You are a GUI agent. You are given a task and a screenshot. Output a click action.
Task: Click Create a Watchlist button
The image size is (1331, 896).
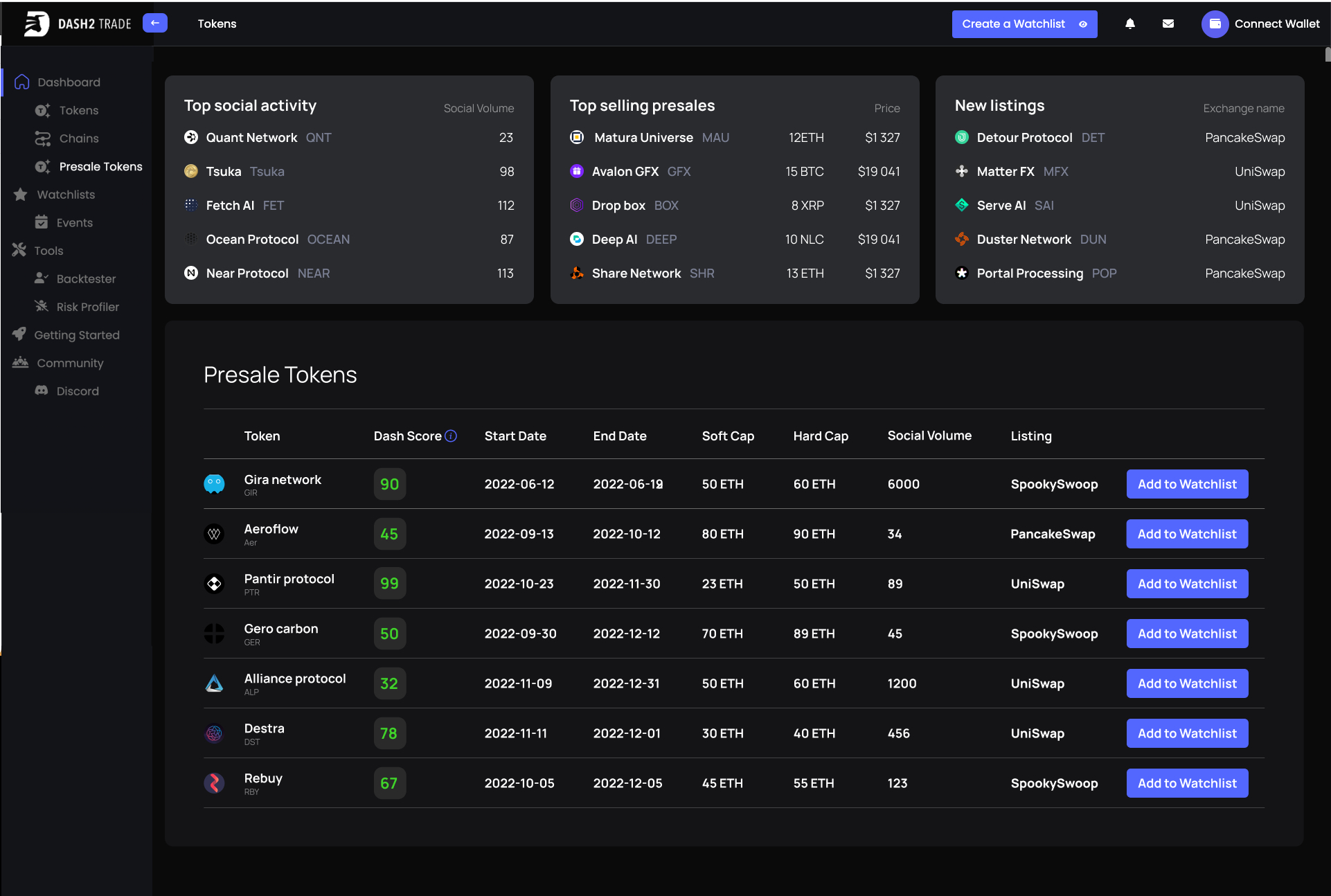click(x=1024, y=24)
